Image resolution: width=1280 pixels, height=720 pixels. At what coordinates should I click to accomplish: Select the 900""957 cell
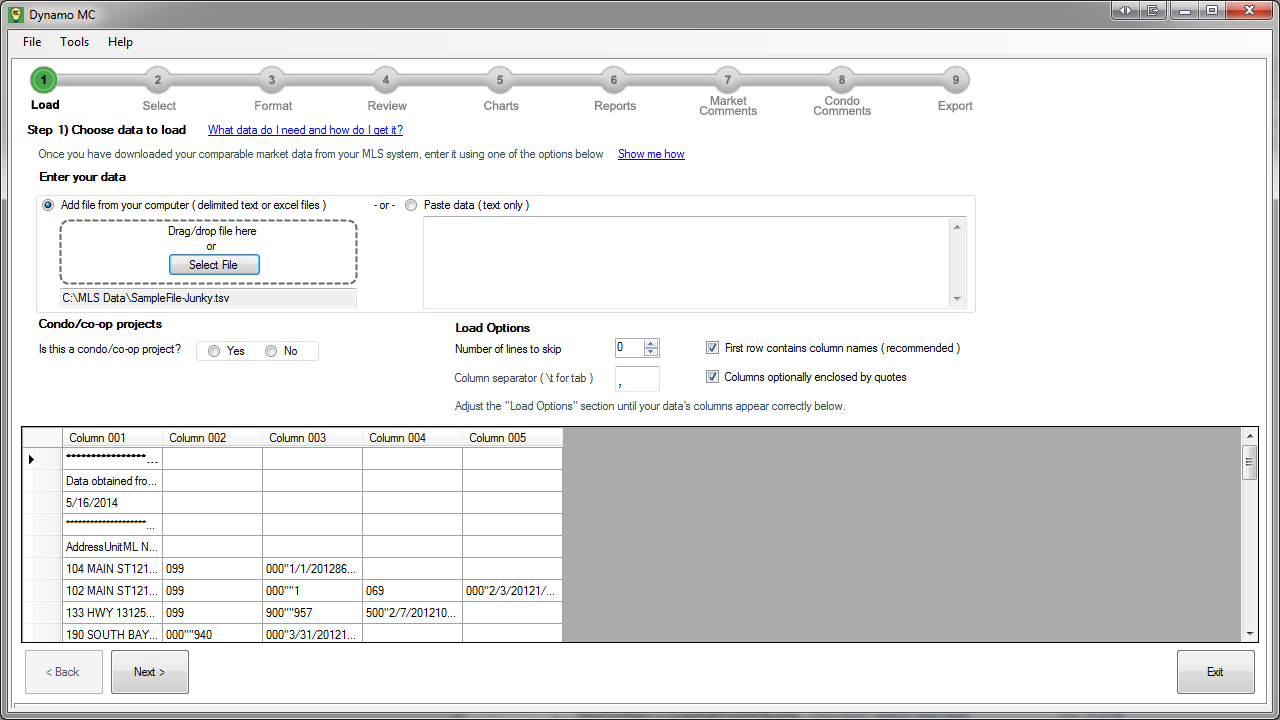pyautogui.click(x=312, y=613)
